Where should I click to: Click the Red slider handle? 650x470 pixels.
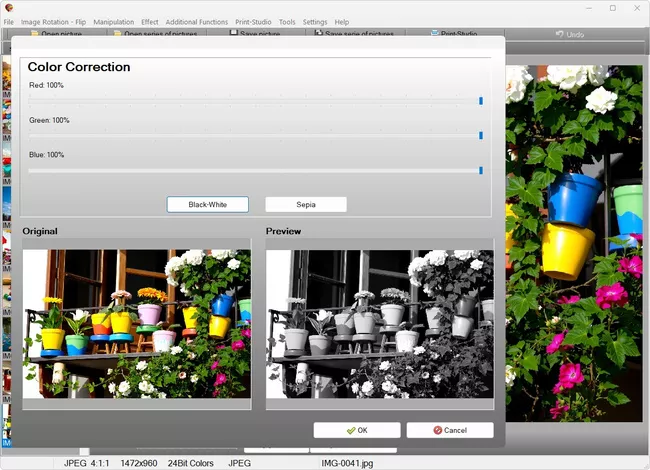point(481,101)
